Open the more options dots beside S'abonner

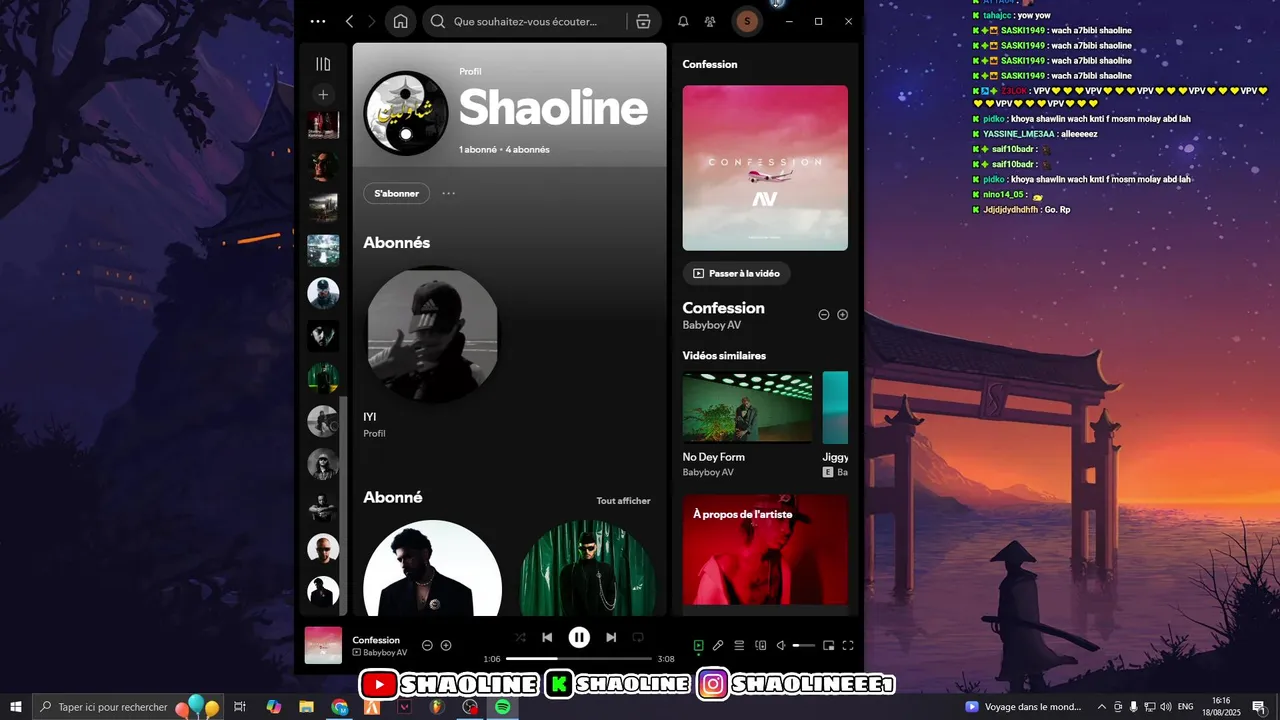pyautogui.click(x=448, y=193)
